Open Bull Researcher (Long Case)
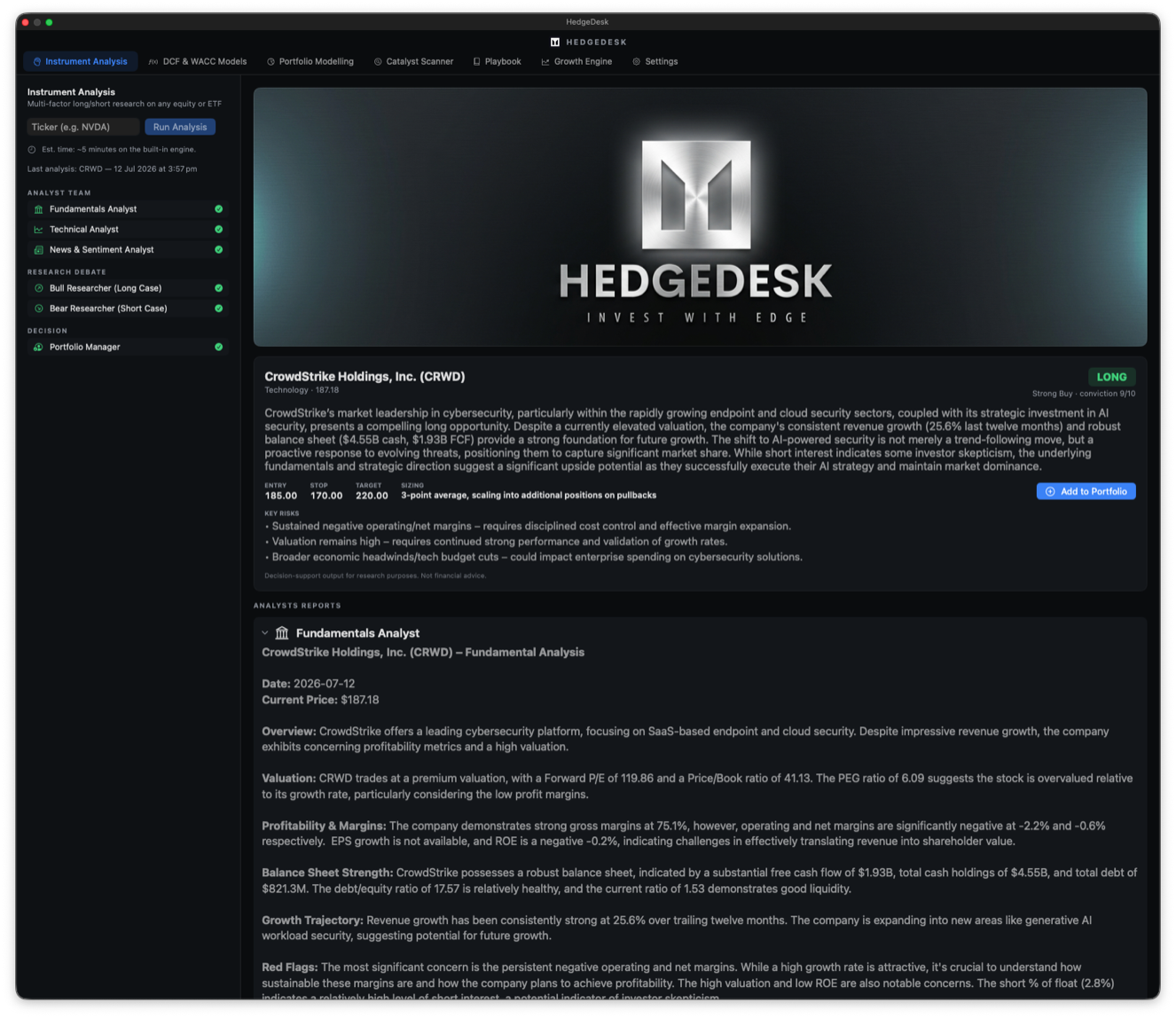 [x=127, y=288]
